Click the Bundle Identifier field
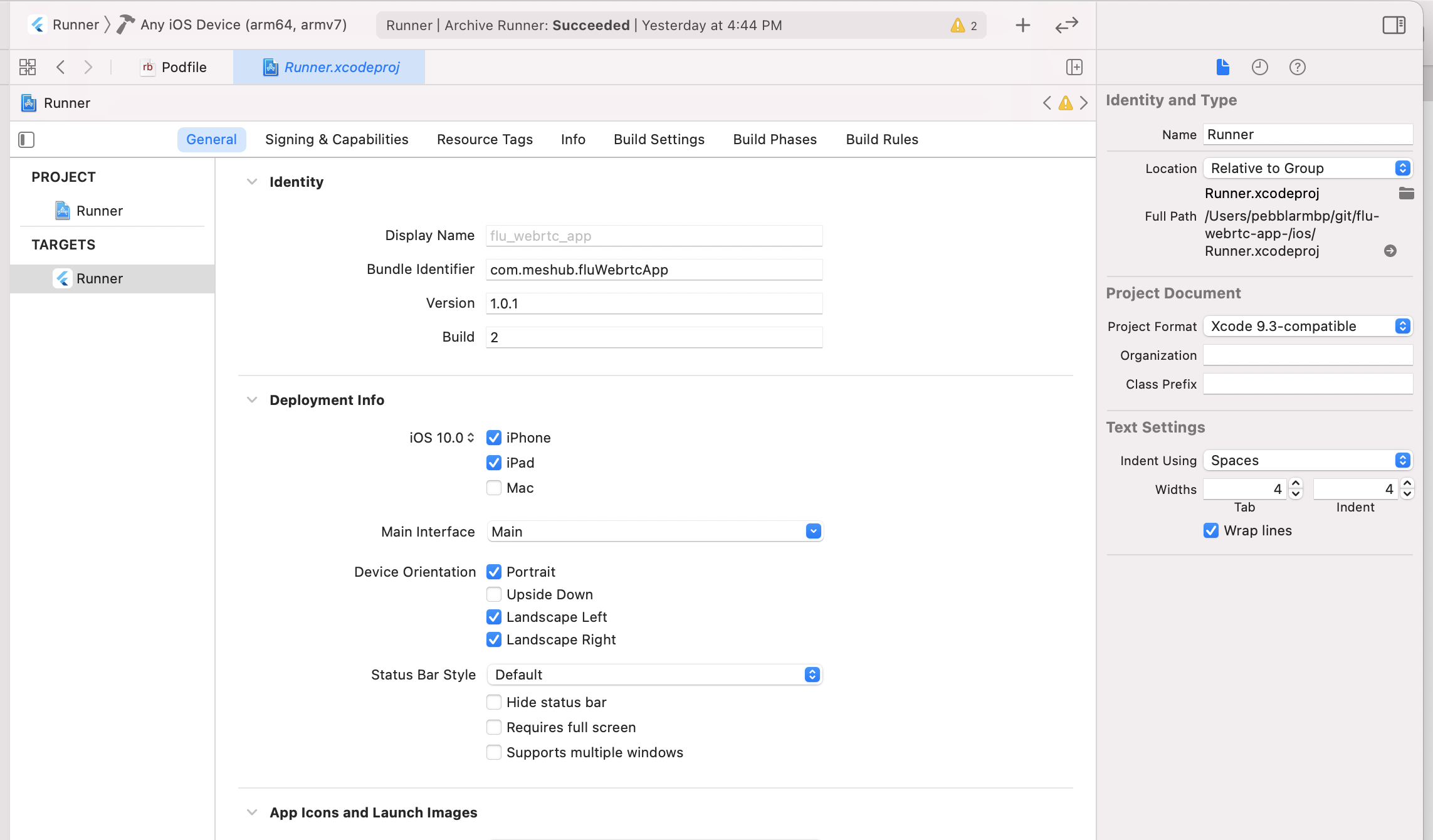This screenshot has width=1433, height=840. (x=653, y=270)
